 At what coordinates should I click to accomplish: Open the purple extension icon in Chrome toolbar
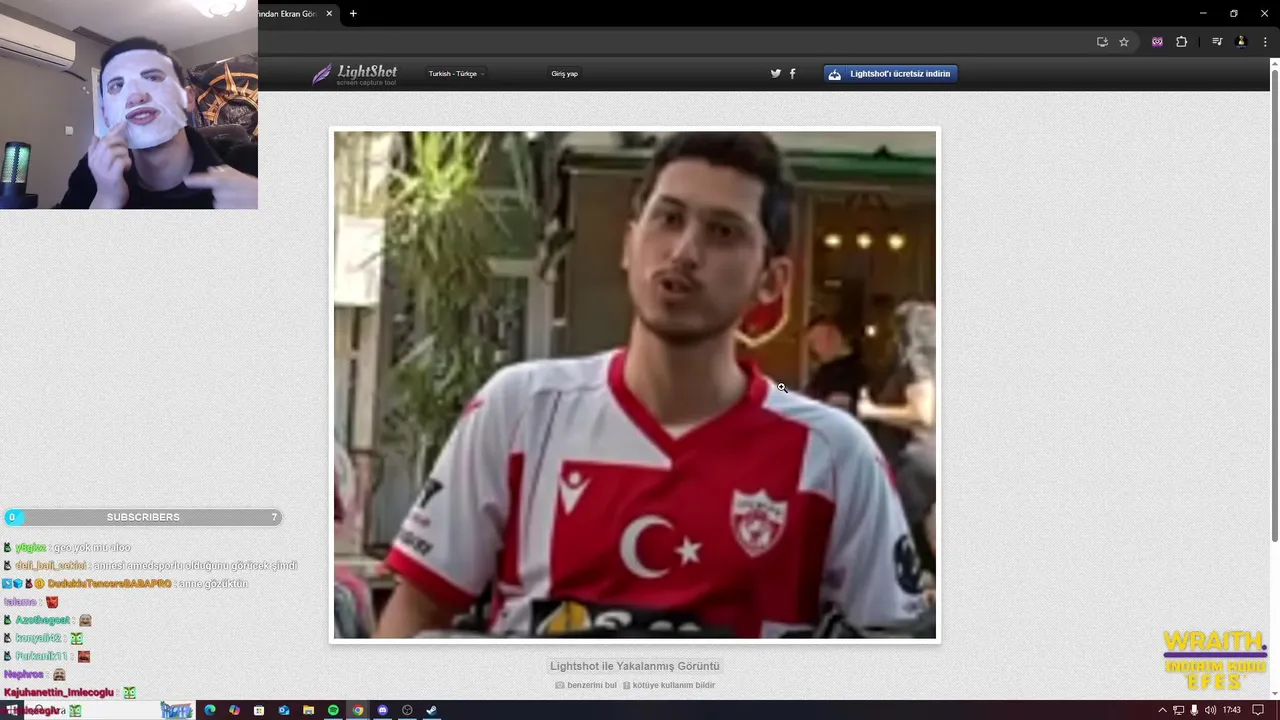[1157, 42]
